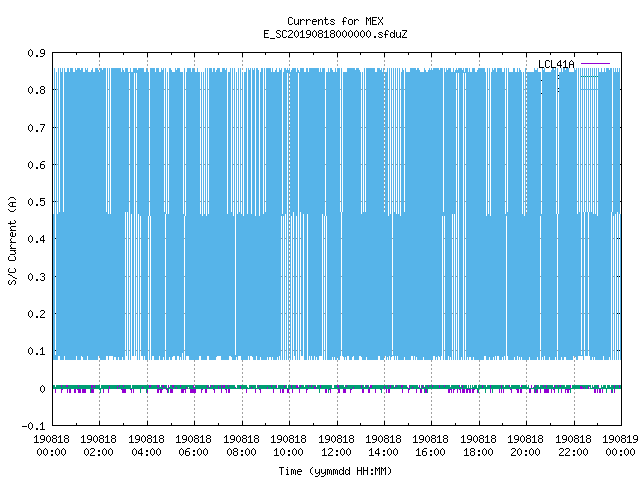The width and height of the screenshot is (640, 480).
Task: Click the y-axis tick label '0.4'
Action: pyautogui.click(x=36, y=239)
